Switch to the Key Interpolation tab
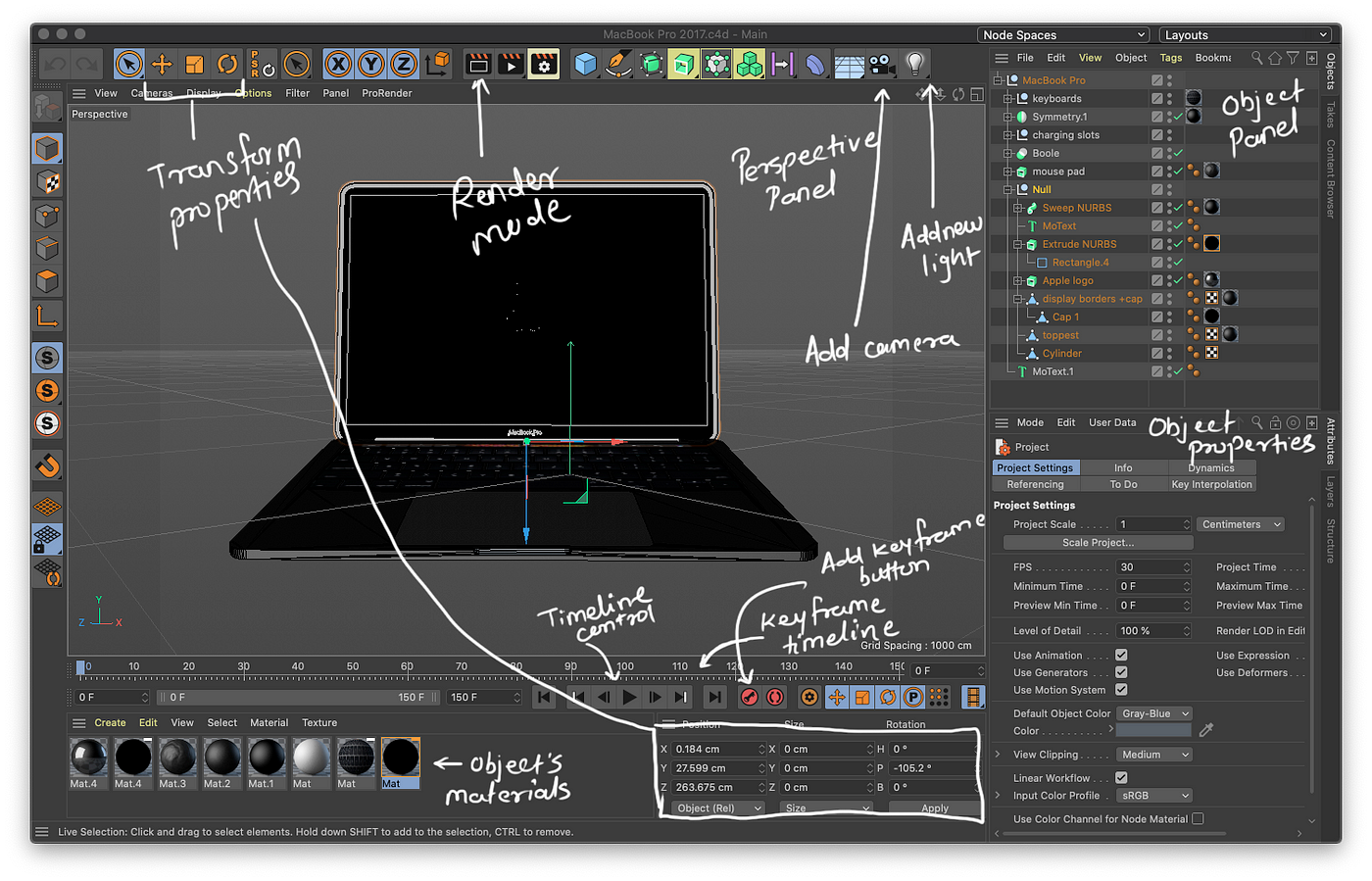Screen dimensions: 1372x881 click(1211, 484)
